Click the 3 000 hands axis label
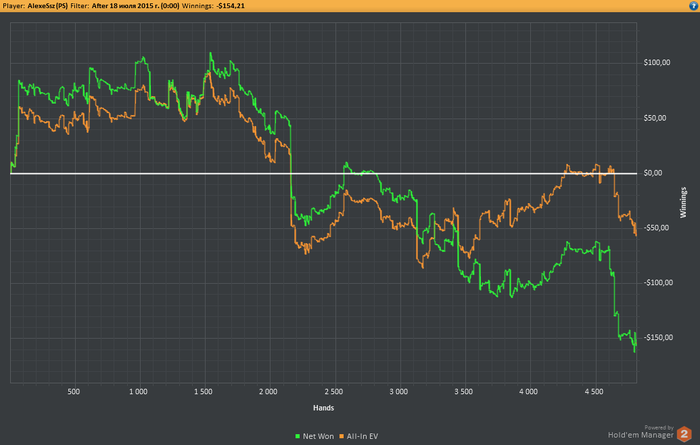 [x=399, y=391]
